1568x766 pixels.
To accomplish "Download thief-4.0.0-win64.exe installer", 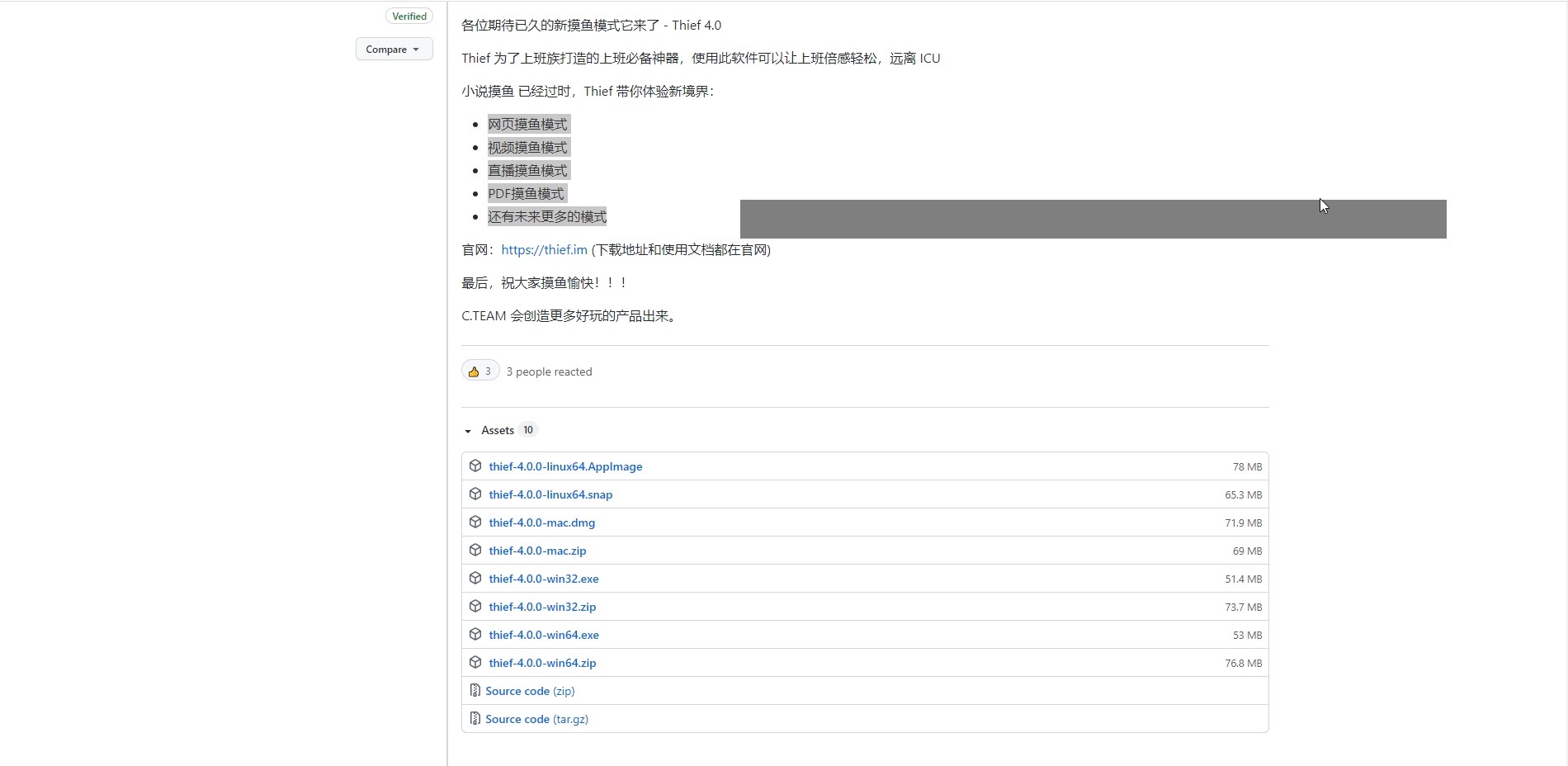I will 544,635.
